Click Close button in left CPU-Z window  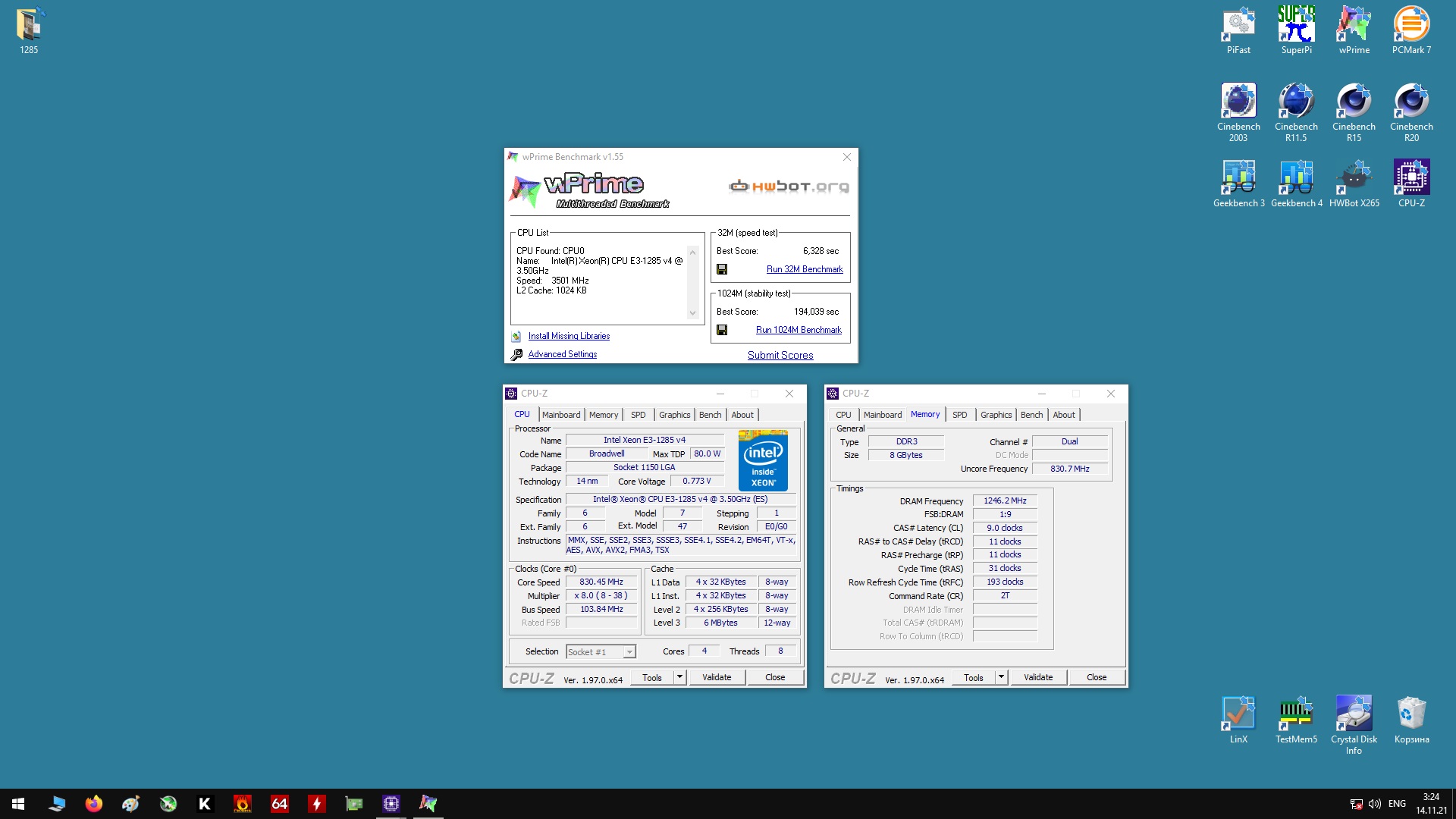(775, 677)
